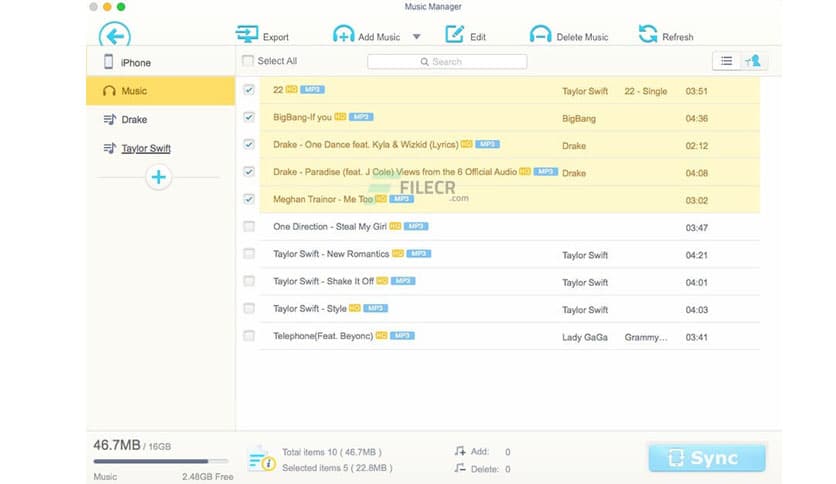Refresh the music list
Screen dimensions: 836x484
648,35
